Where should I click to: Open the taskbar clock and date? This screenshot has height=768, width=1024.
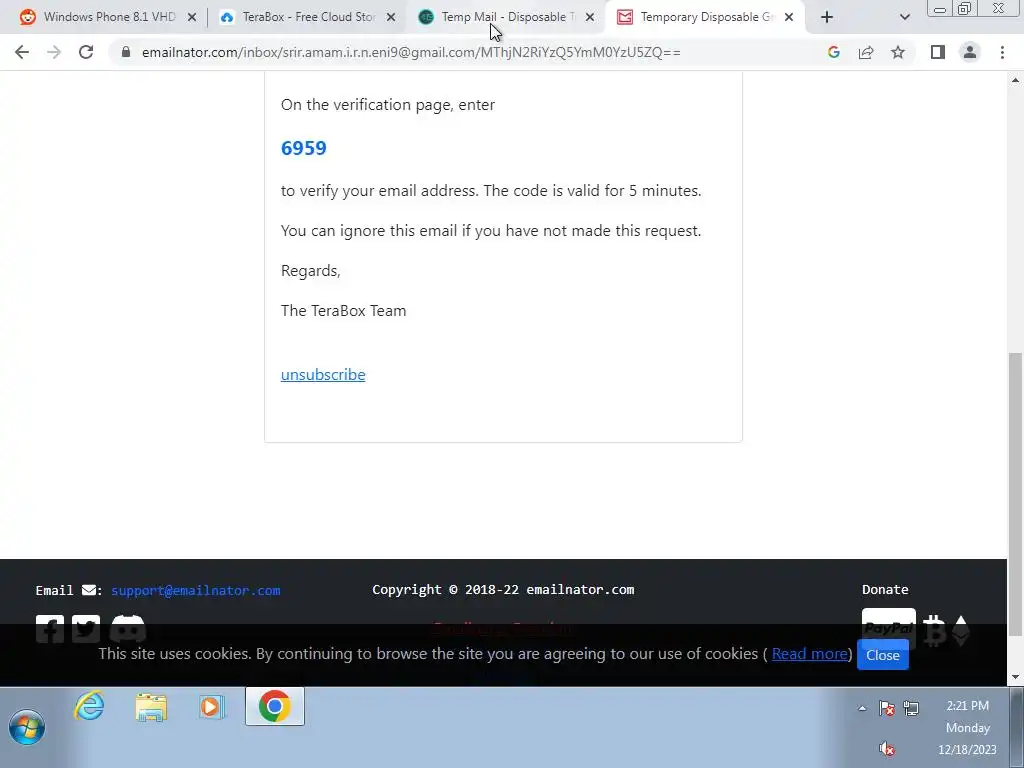[967, 728]
